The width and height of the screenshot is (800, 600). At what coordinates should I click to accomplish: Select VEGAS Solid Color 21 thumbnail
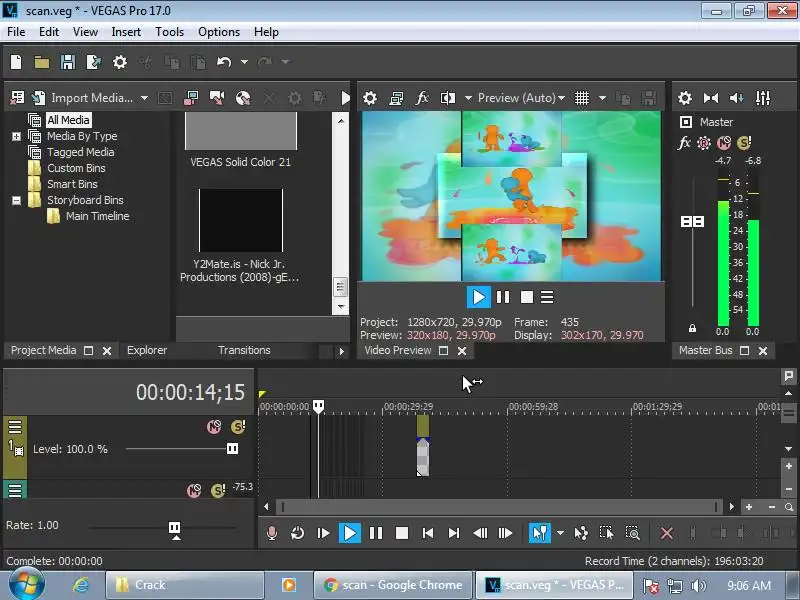(x=241, y=131)
